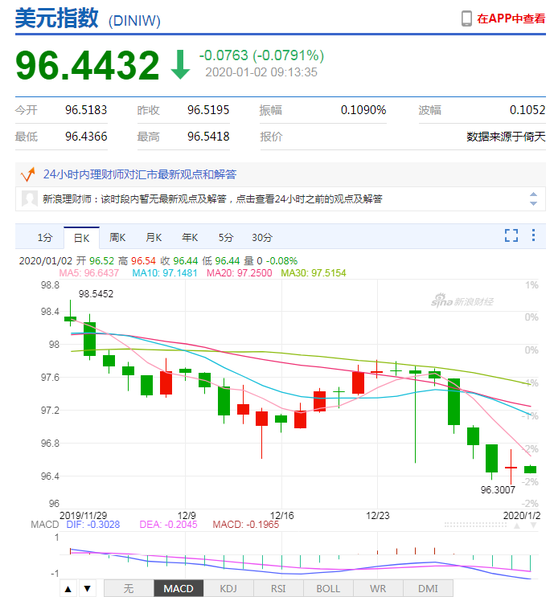Switch to the 年K chart tab
The width and height of the screenshot is (550, 597).
tap(190, 238)
